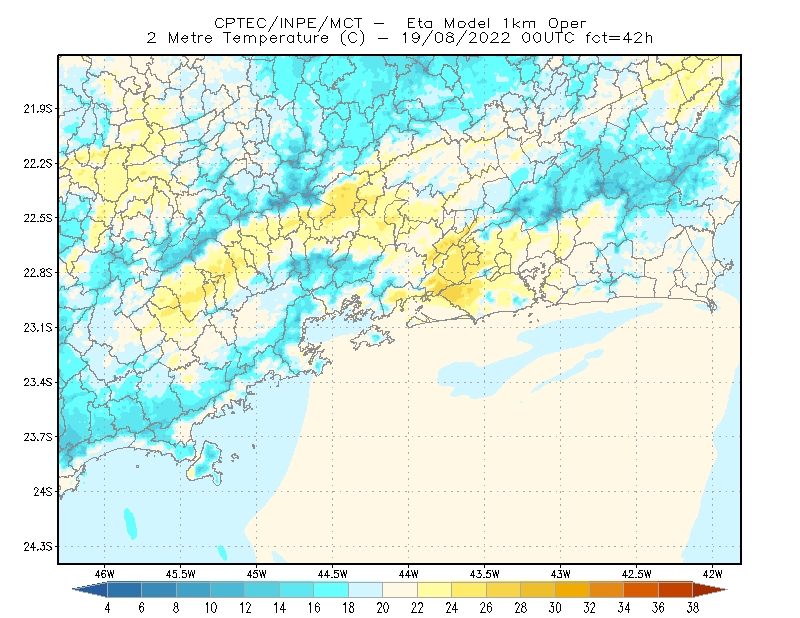Click the 24S latitude axis label
800x618 pixels.
43,491
